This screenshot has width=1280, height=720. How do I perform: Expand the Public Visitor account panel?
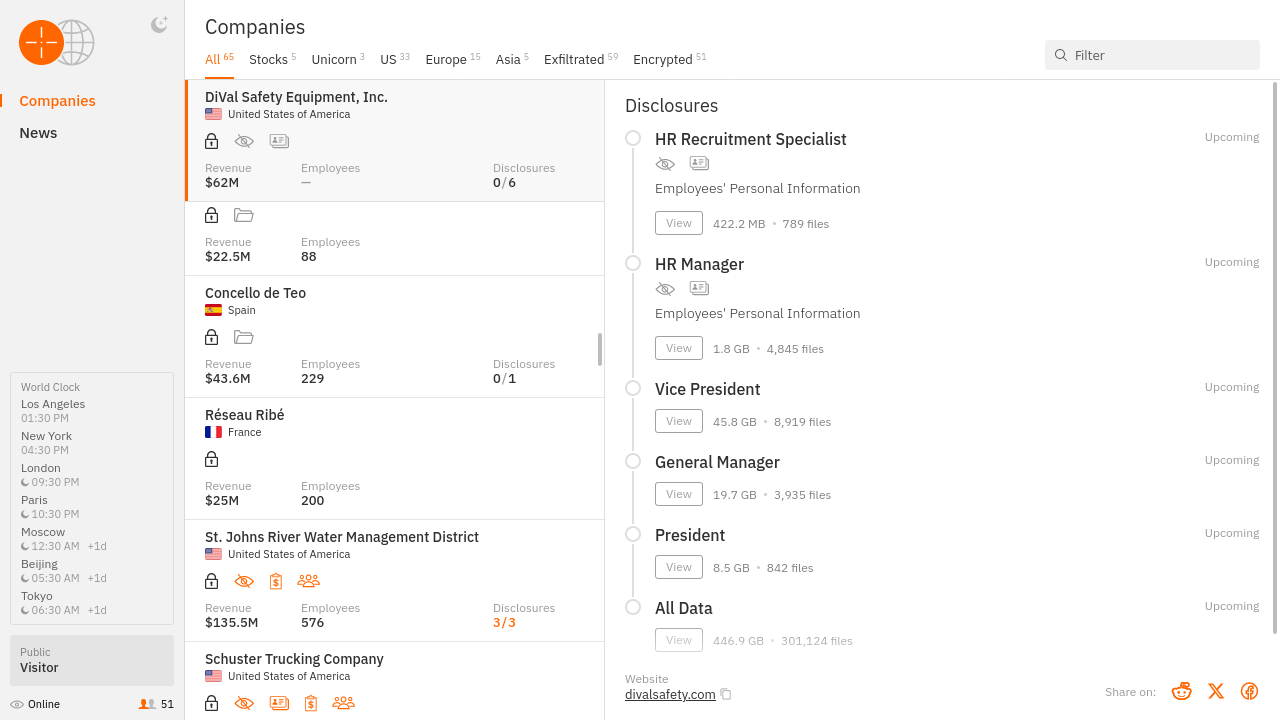92,660
